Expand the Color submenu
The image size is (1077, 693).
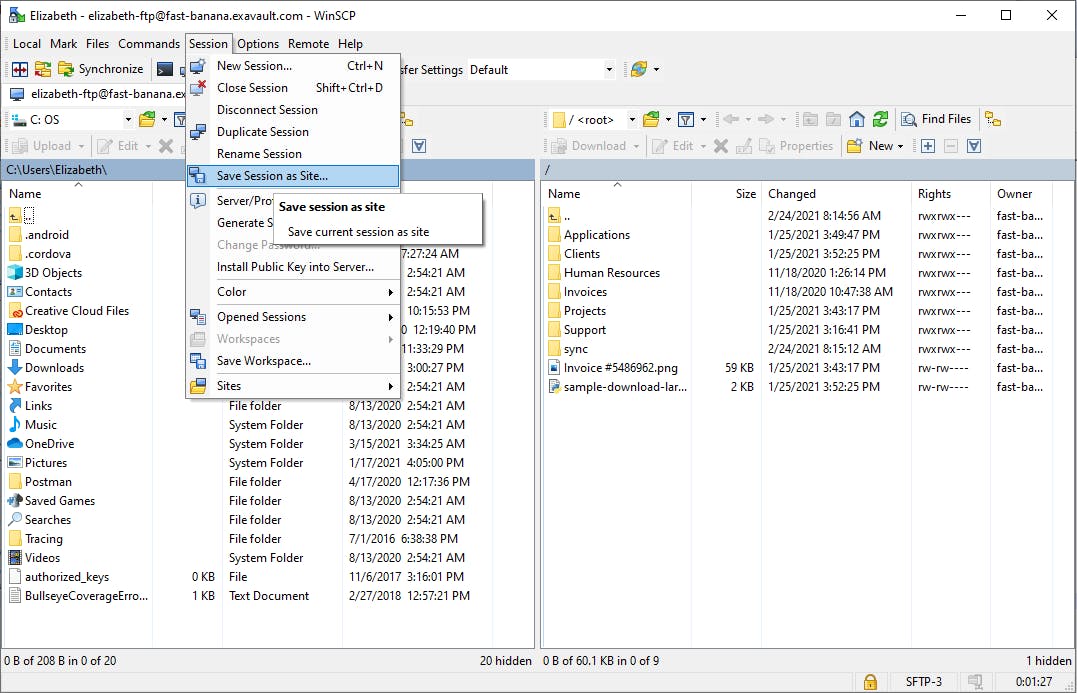(x=293, y=292)
